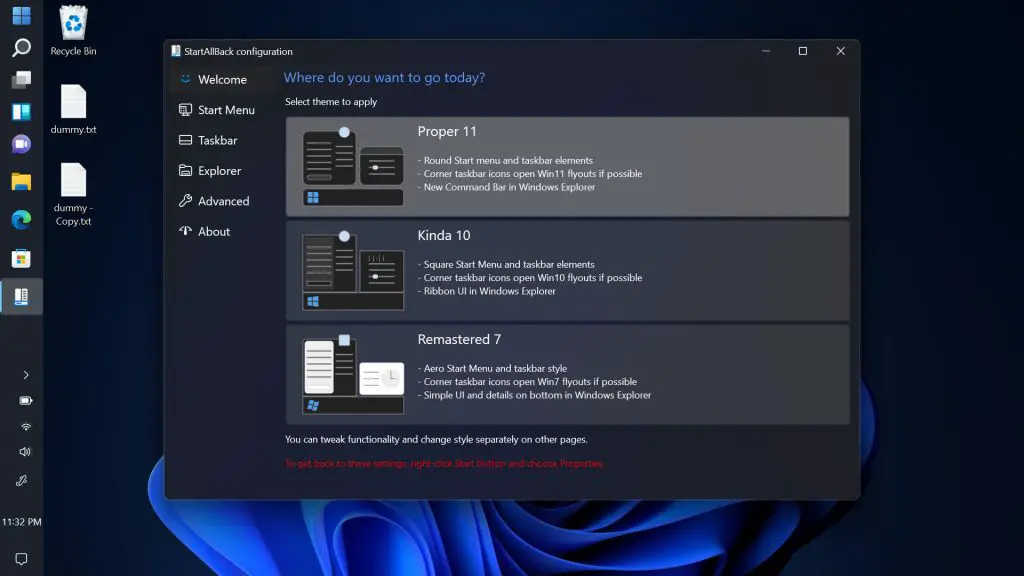Open clock showing 11:32 PM
The image size is (1024, 576).
point(22,522)
